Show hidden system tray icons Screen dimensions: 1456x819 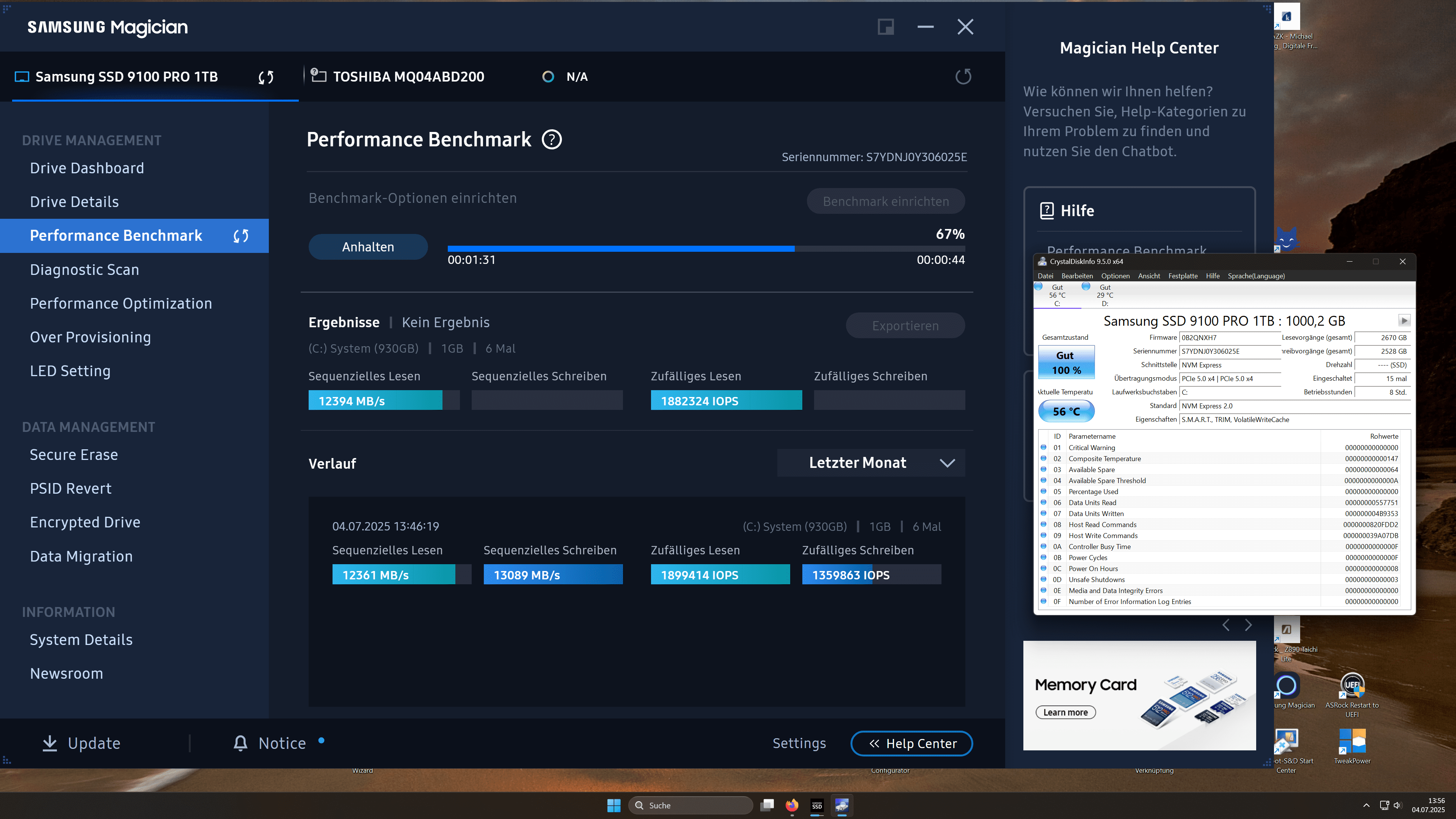tap(1366, 805)
